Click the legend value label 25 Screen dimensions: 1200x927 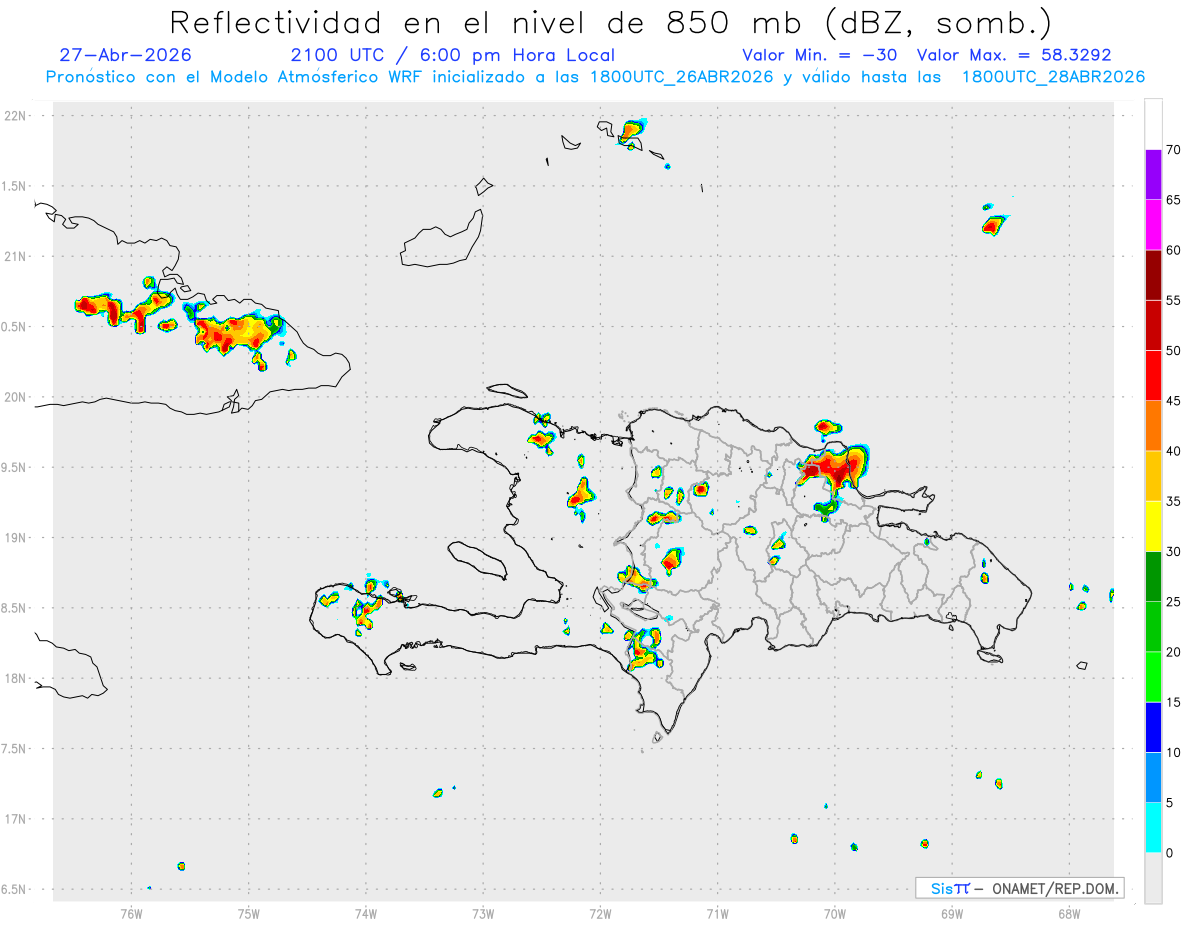(x=1174, y=602)
